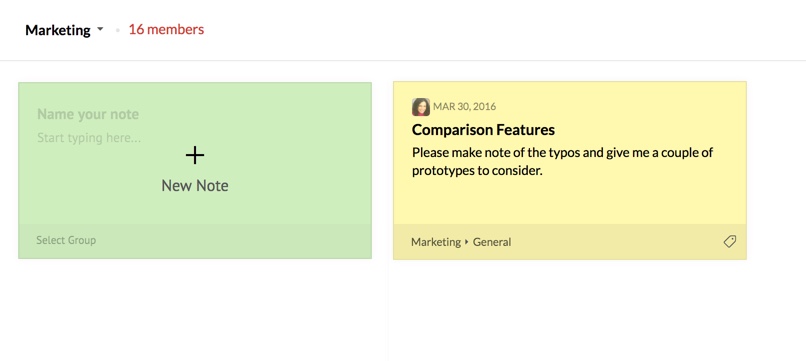
Task: Click the note text about typos
Action: click(562, 161)
